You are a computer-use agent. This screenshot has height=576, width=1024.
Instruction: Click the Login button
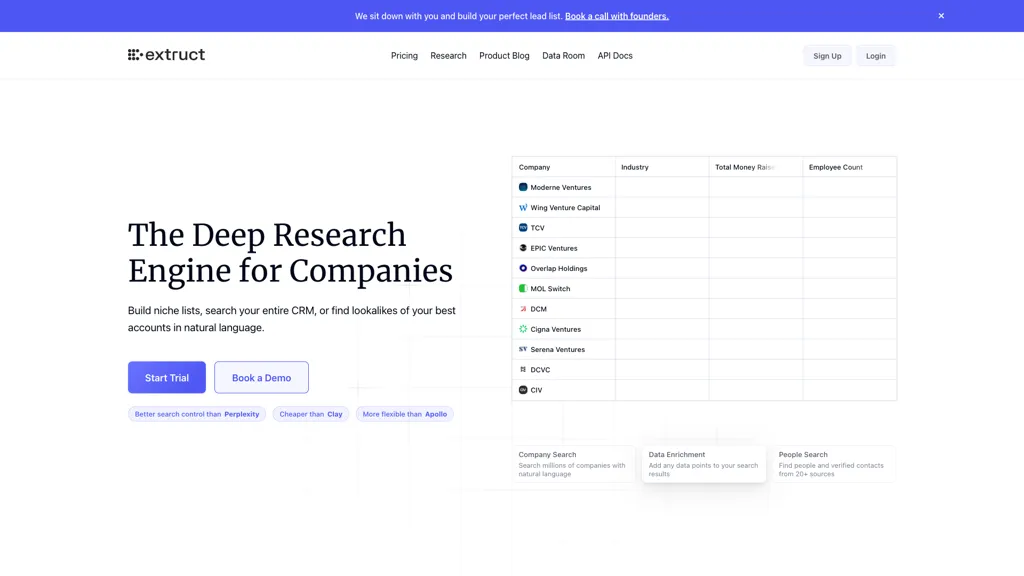[x=875, y=56]
